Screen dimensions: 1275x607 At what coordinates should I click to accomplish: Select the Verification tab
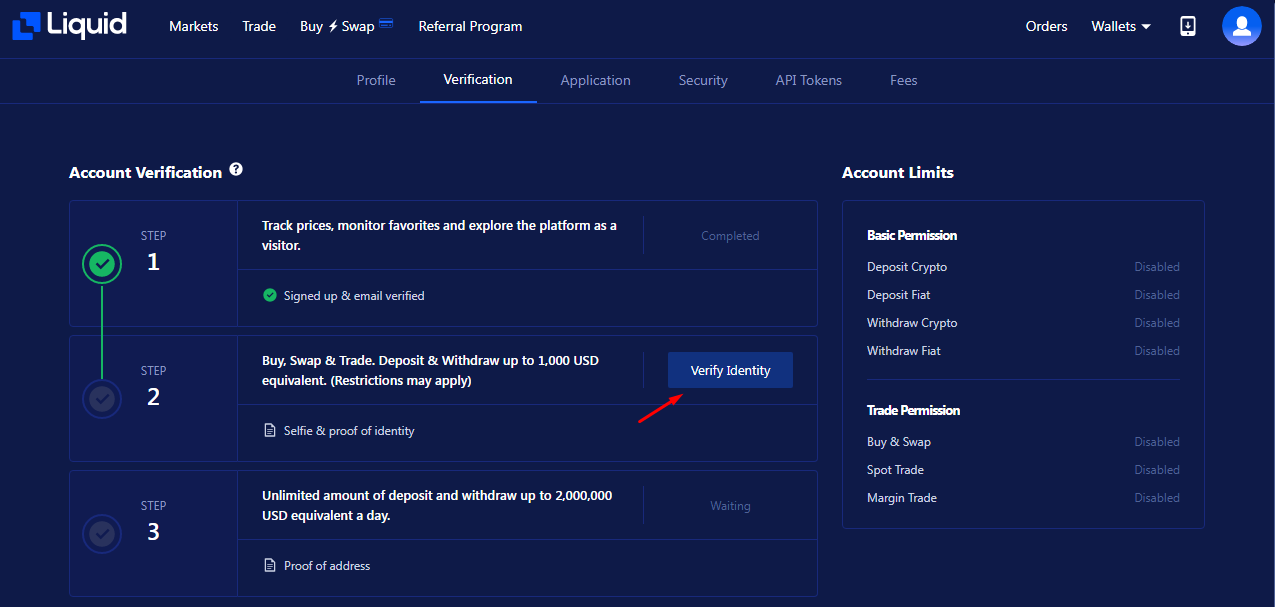pyautogui.click(x=478, y=79)
